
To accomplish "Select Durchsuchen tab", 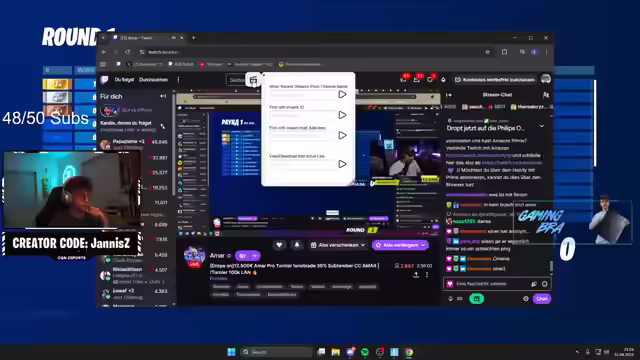I will pos(153,80).
